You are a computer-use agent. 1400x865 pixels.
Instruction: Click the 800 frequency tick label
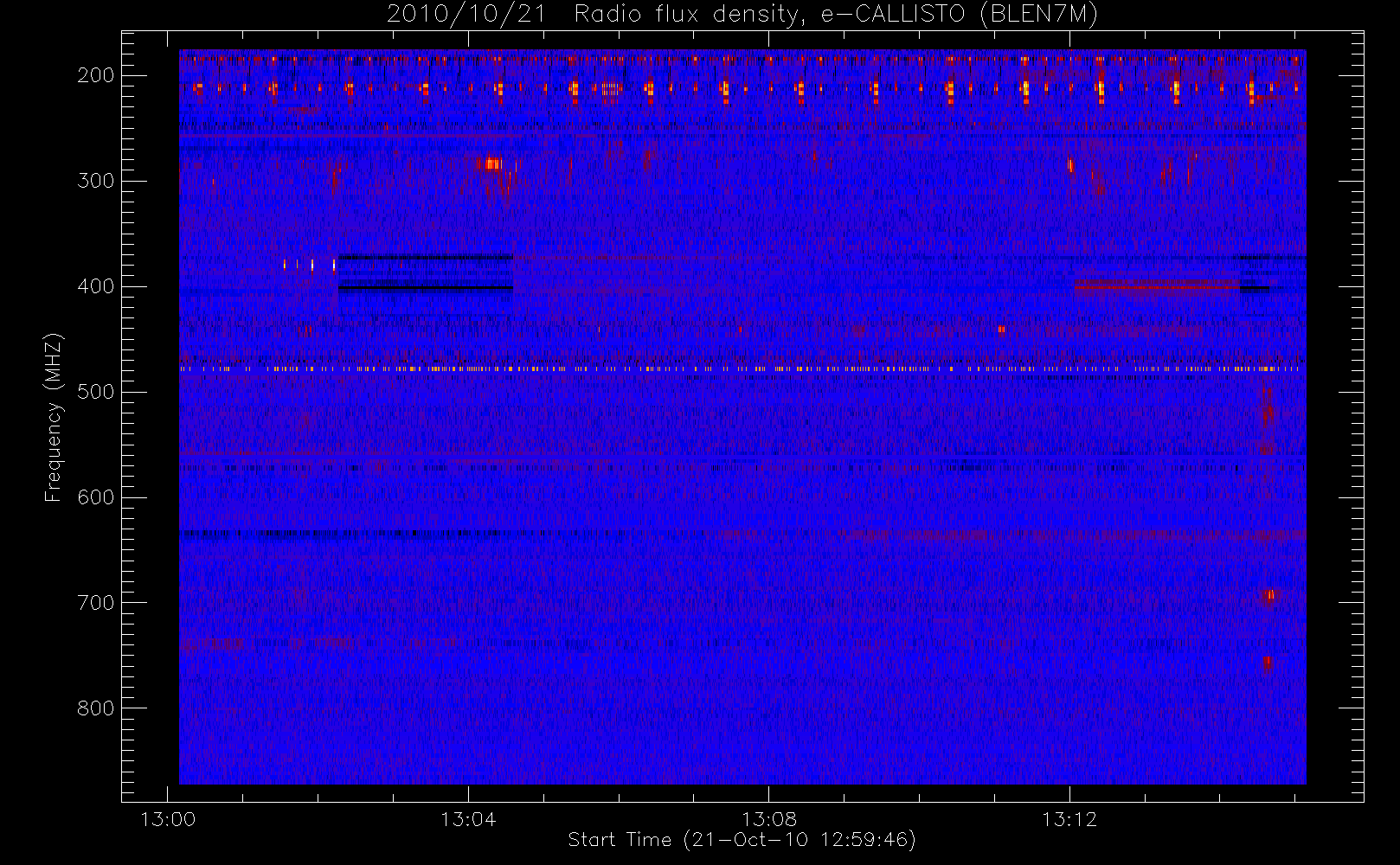(x=96, y=708)
